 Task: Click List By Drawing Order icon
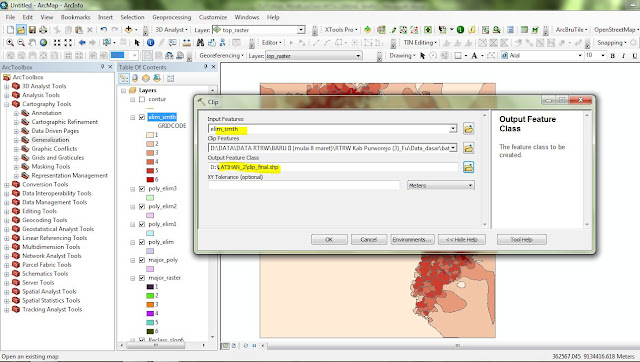[124, 78]
